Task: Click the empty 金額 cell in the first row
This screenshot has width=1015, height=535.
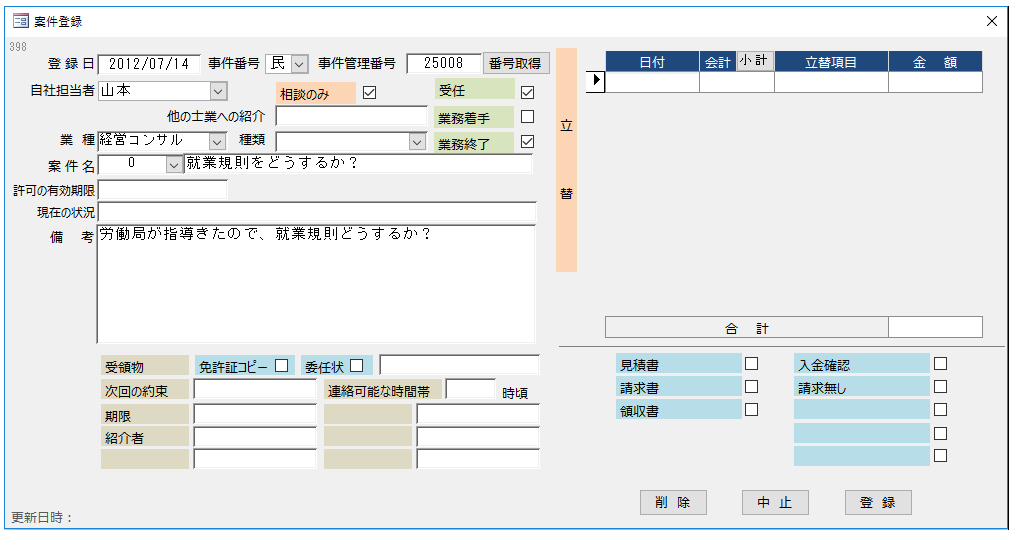Action: [935, 82]
